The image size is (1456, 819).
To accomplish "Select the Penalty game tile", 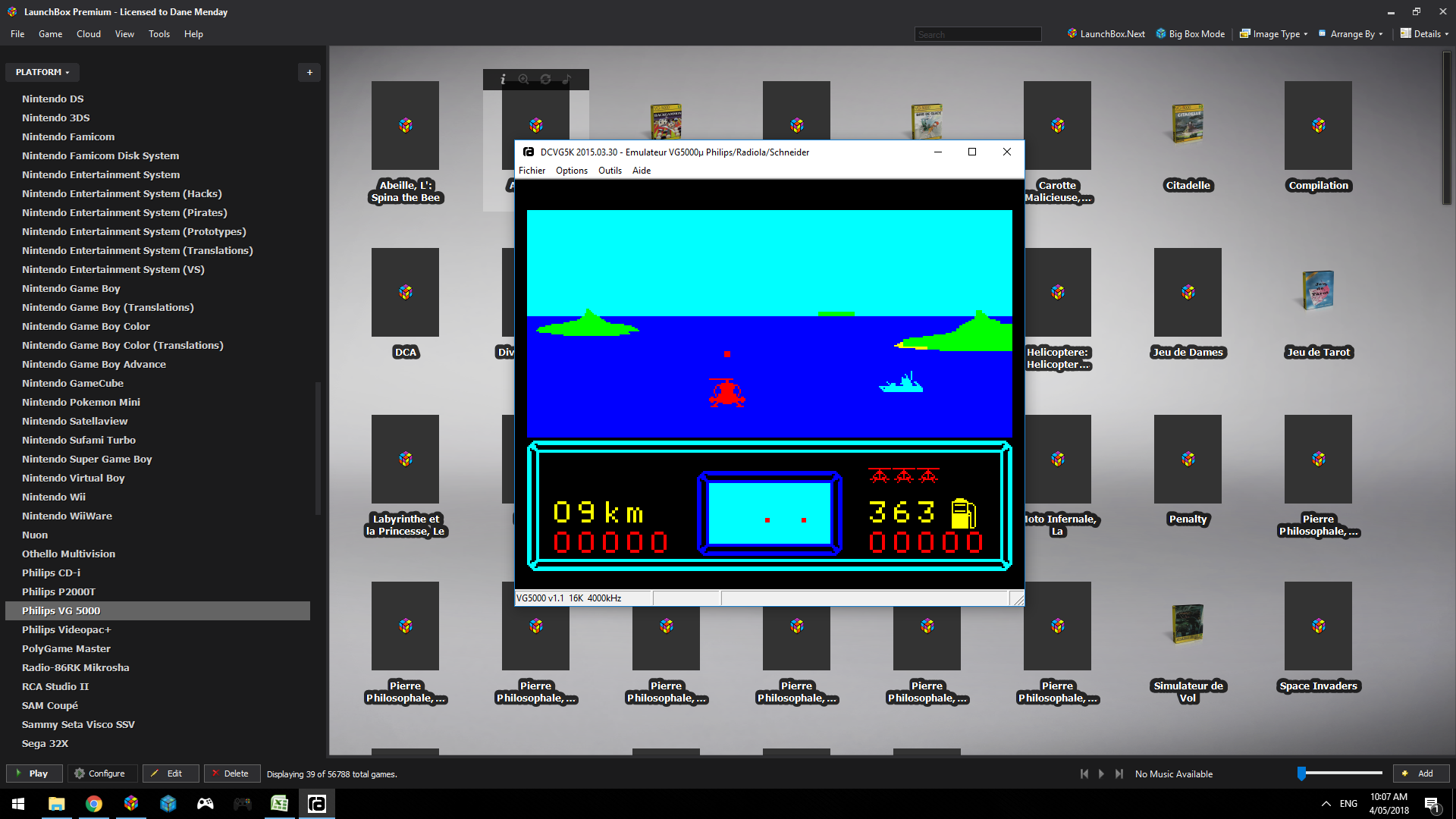I will point(1188,459).
